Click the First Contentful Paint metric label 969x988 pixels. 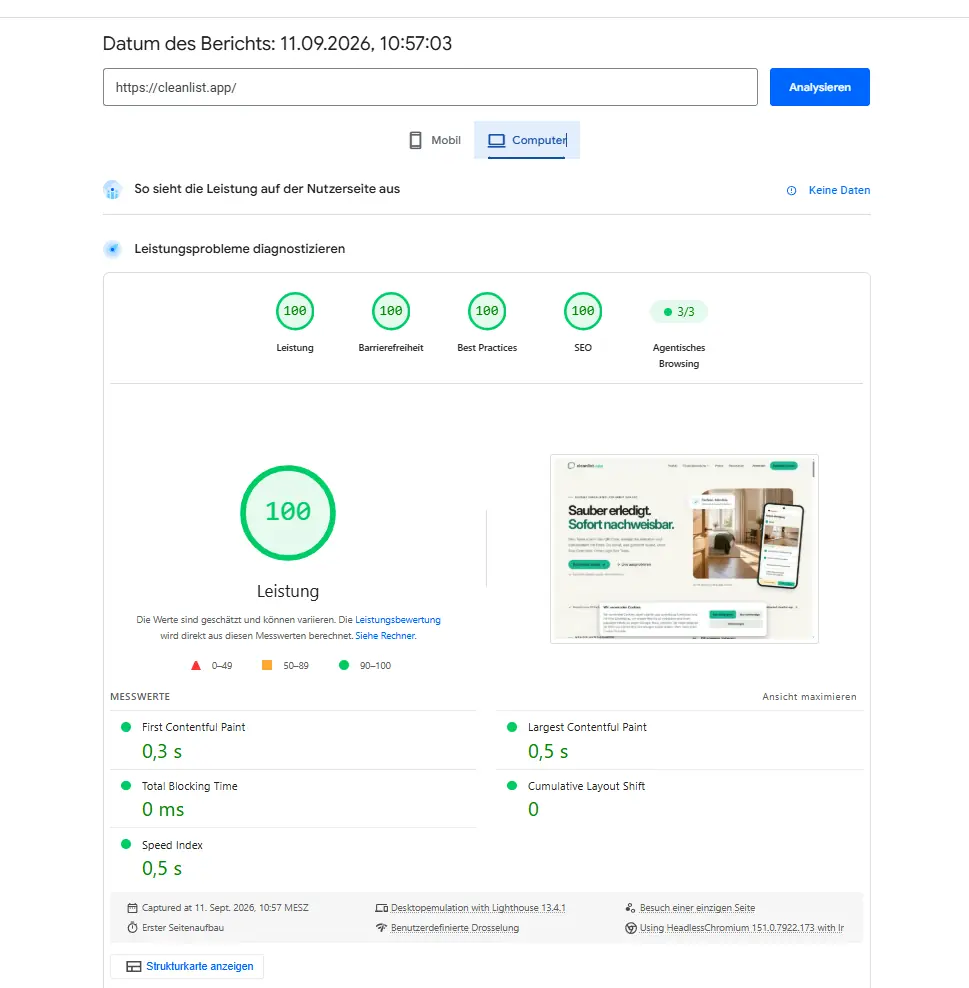[x=193, y=727]
